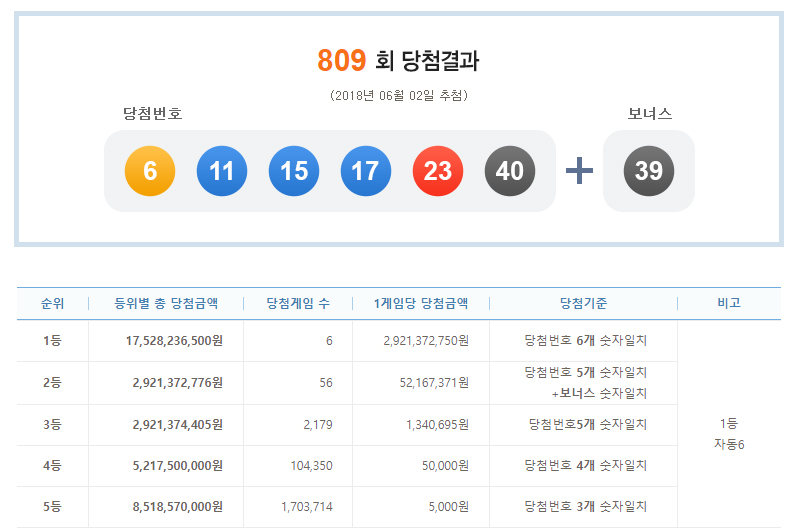Click the 등위별 총 당첨금액 column header

click(166, 303)
